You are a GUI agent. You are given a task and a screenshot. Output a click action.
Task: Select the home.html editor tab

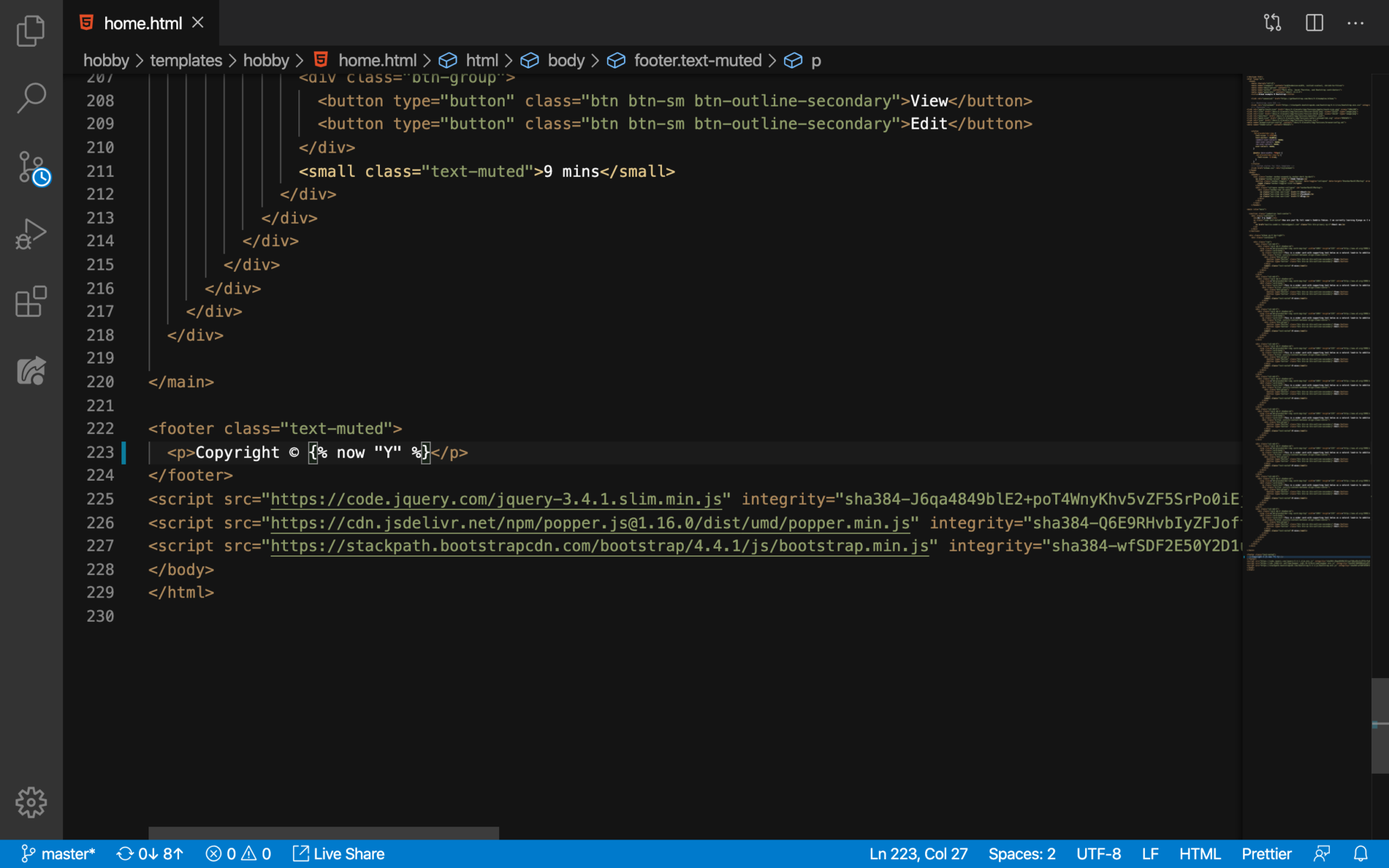point(142,23)
